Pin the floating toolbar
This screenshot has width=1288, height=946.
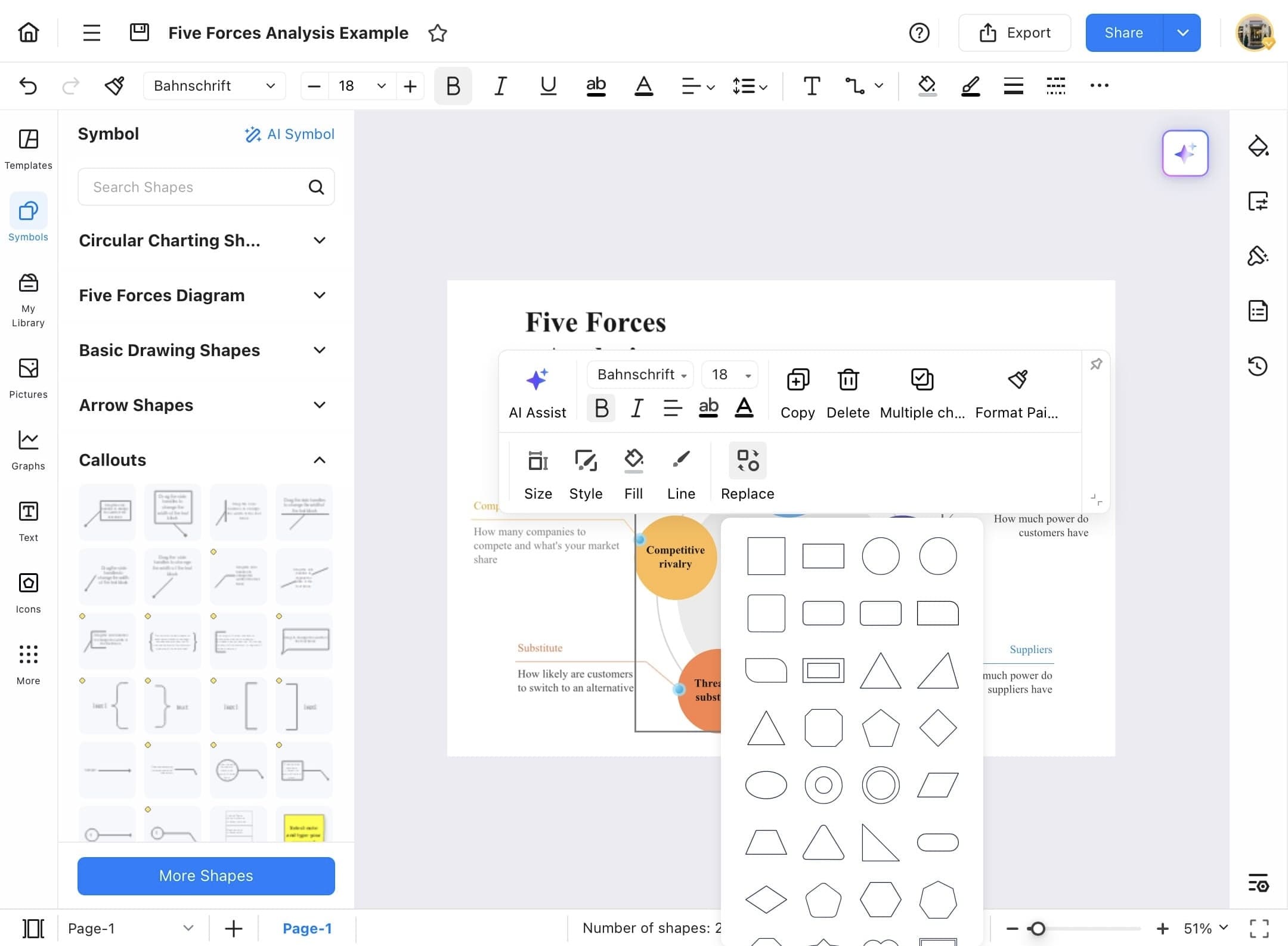pos(1096,363)
